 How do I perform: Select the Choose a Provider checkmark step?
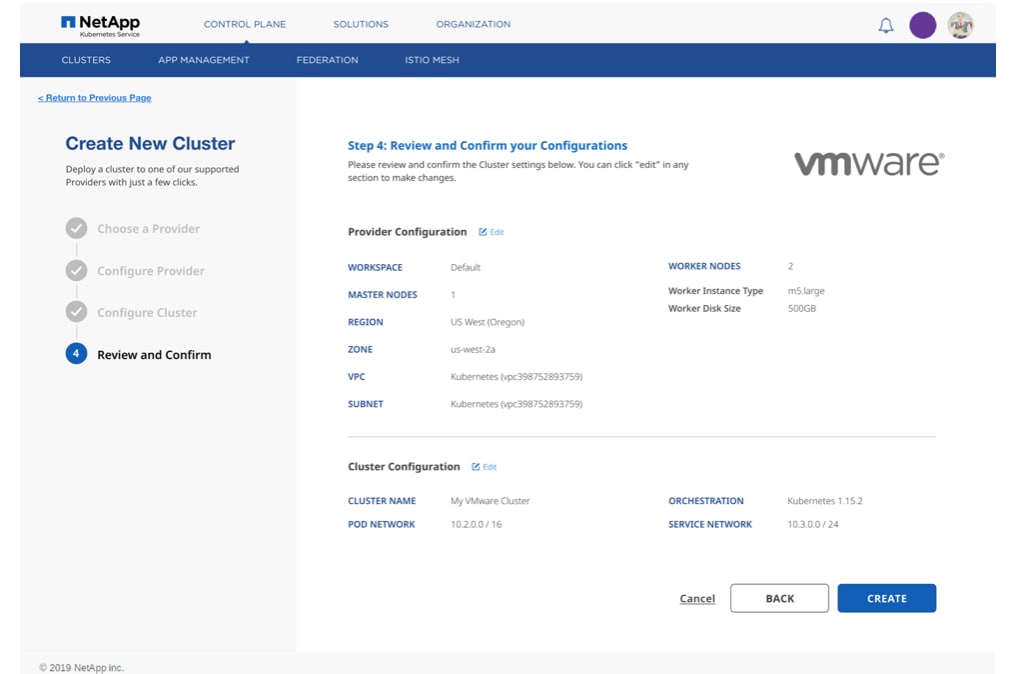77,229
